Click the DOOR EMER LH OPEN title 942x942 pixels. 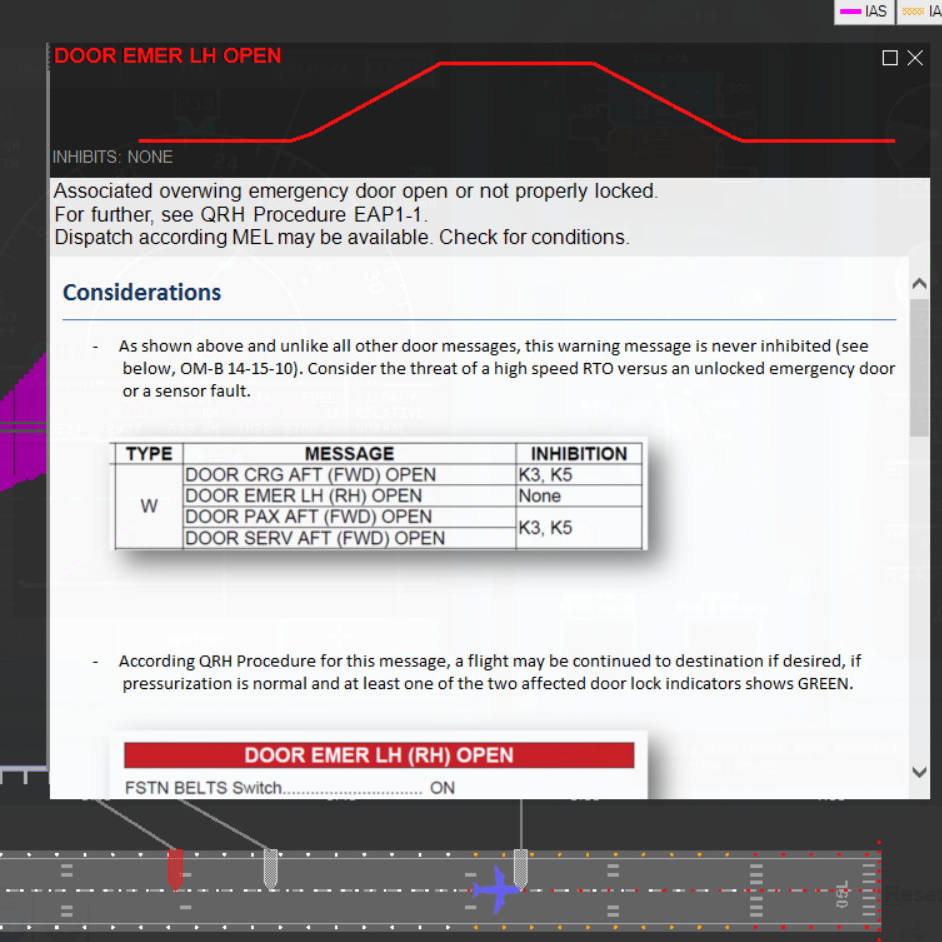(x=168, y=56)
